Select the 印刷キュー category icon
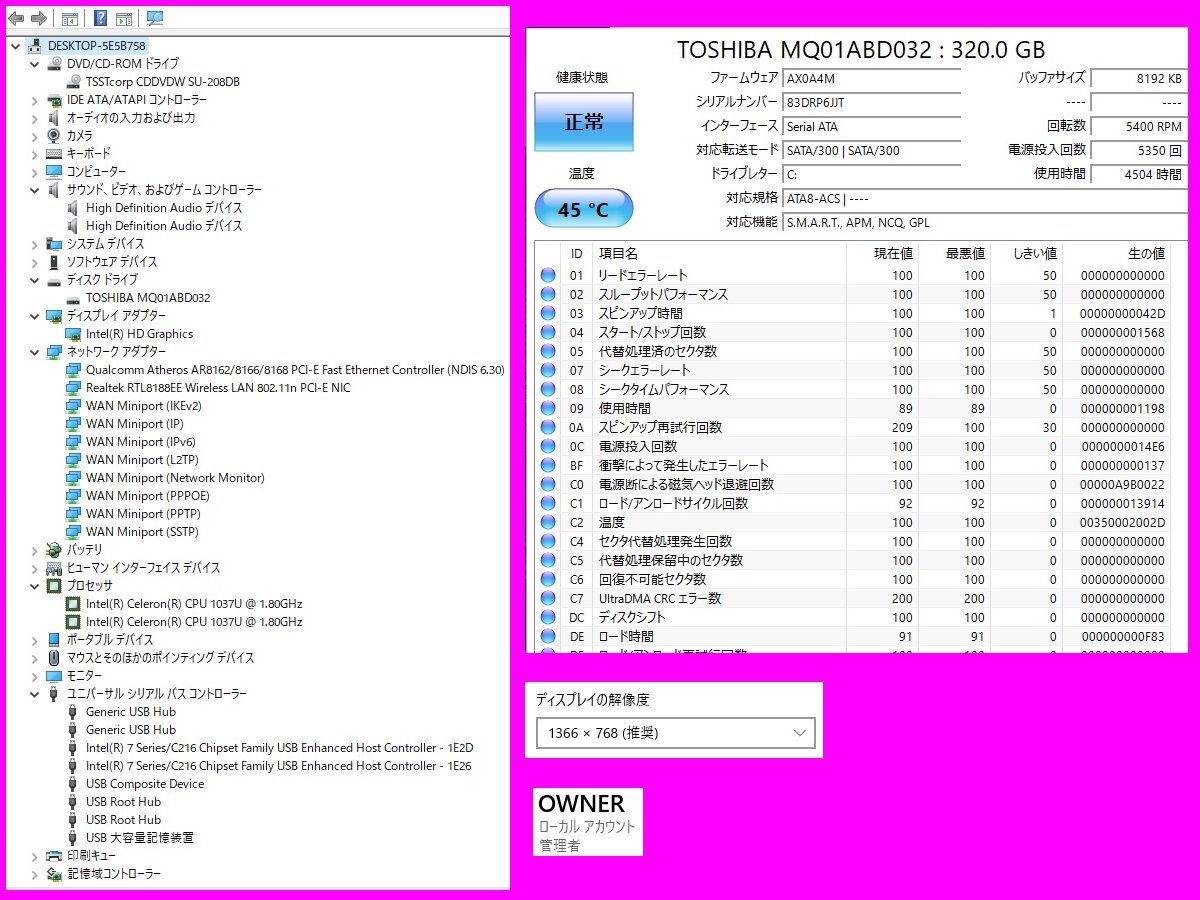The image size is (1200, 900). point(54,855)
